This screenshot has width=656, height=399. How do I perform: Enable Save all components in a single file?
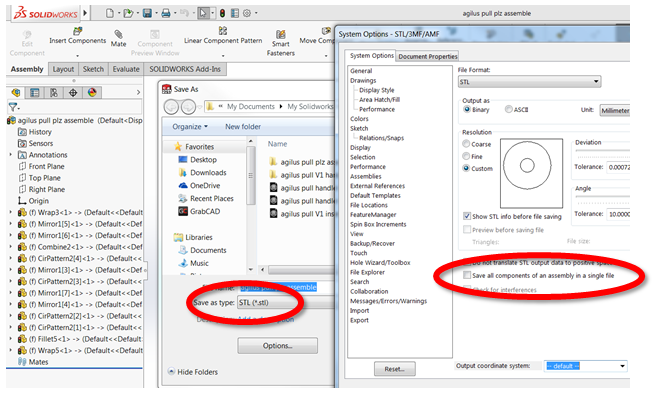click(467, 275)
